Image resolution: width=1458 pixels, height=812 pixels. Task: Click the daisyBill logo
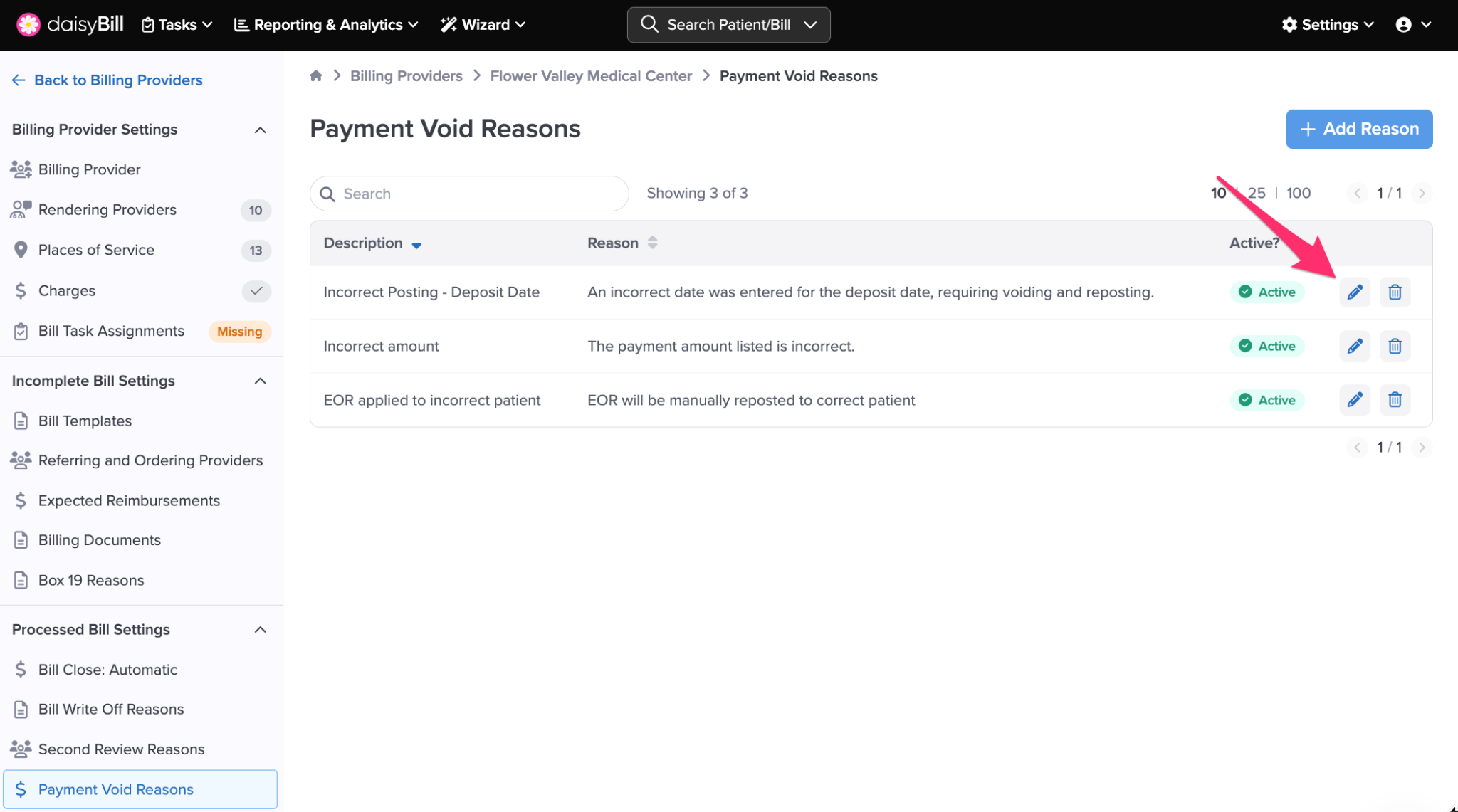[x=70, y=25]
